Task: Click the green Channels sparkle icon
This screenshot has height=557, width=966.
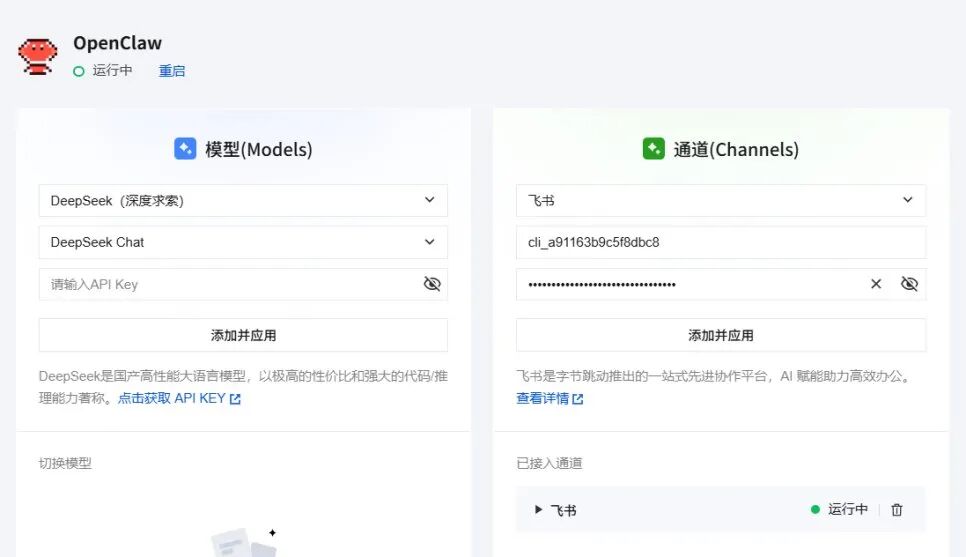Action: tap(654, 148)
